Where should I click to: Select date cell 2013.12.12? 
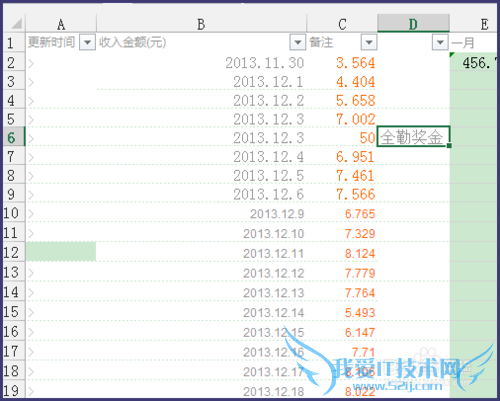coord(201,272)
